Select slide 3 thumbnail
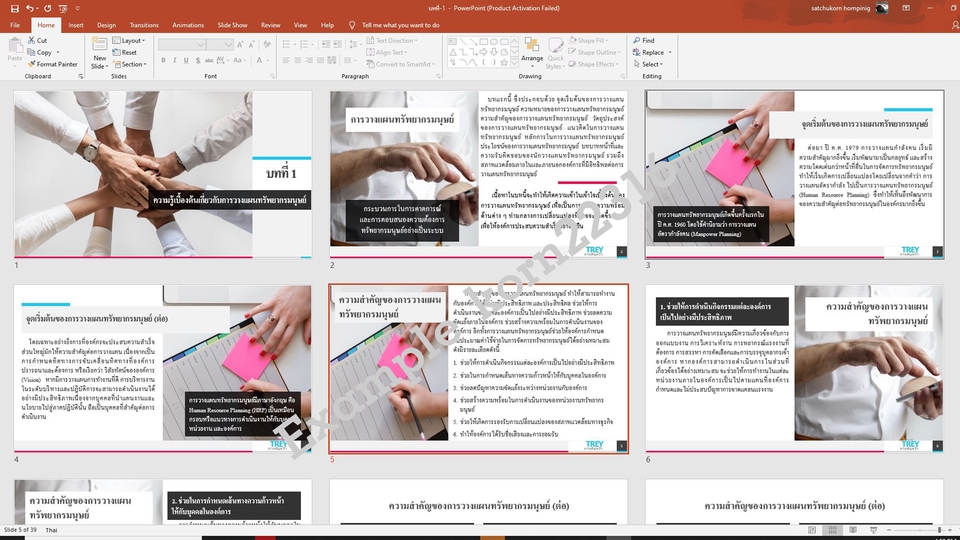The image size is (960, 540). tap(794, 174)
